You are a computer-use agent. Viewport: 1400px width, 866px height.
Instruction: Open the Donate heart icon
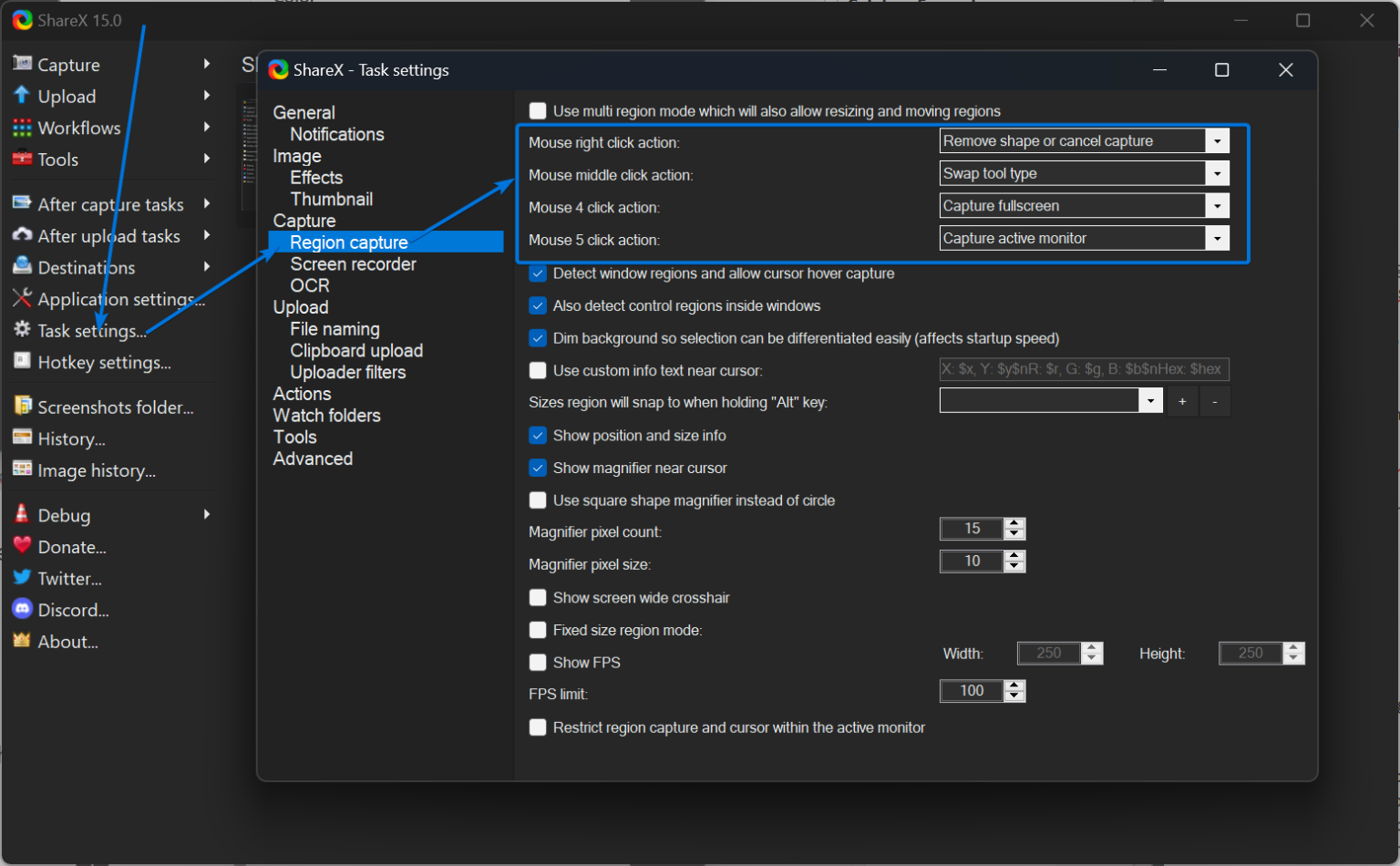[21, 547]
